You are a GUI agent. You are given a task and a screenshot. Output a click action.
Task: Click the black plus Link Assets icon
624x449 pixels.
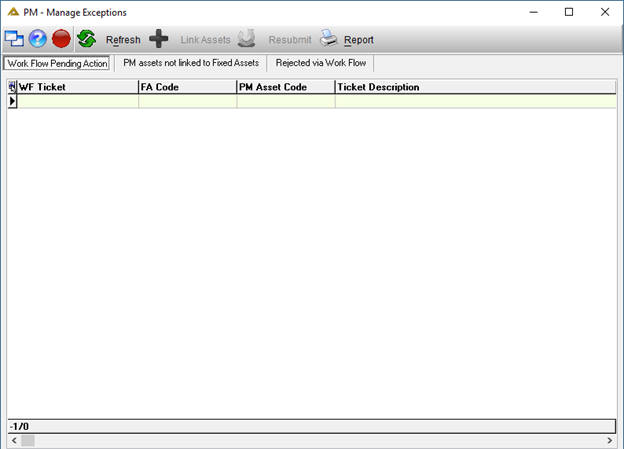tap(158, 39)
